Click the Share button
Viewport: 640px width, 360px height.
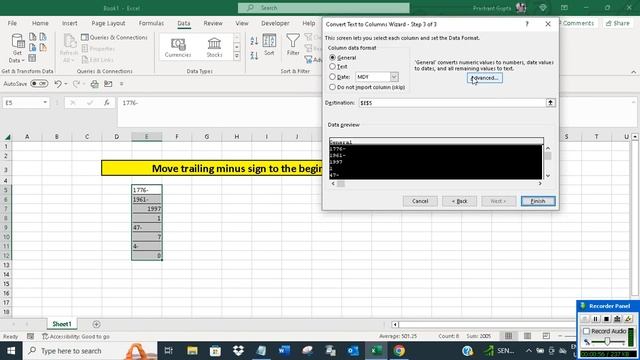pyautogui.click(x=618, y=23)
